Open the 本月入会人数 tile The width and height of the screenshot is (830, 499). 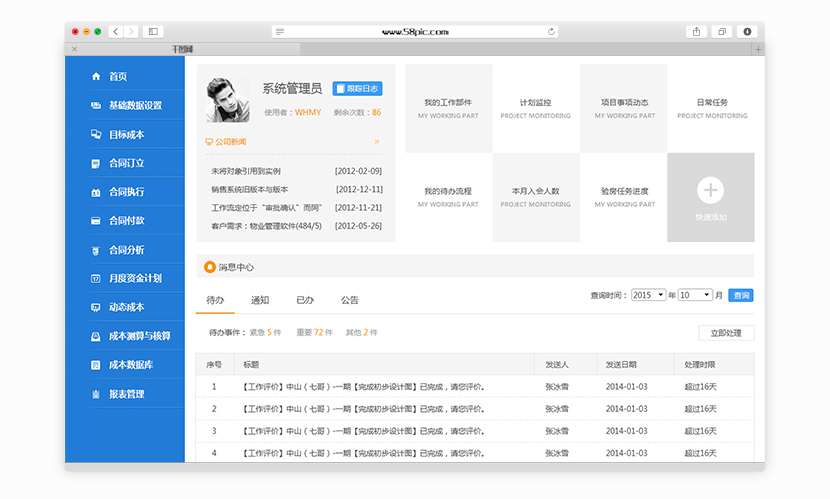[536, 197]
